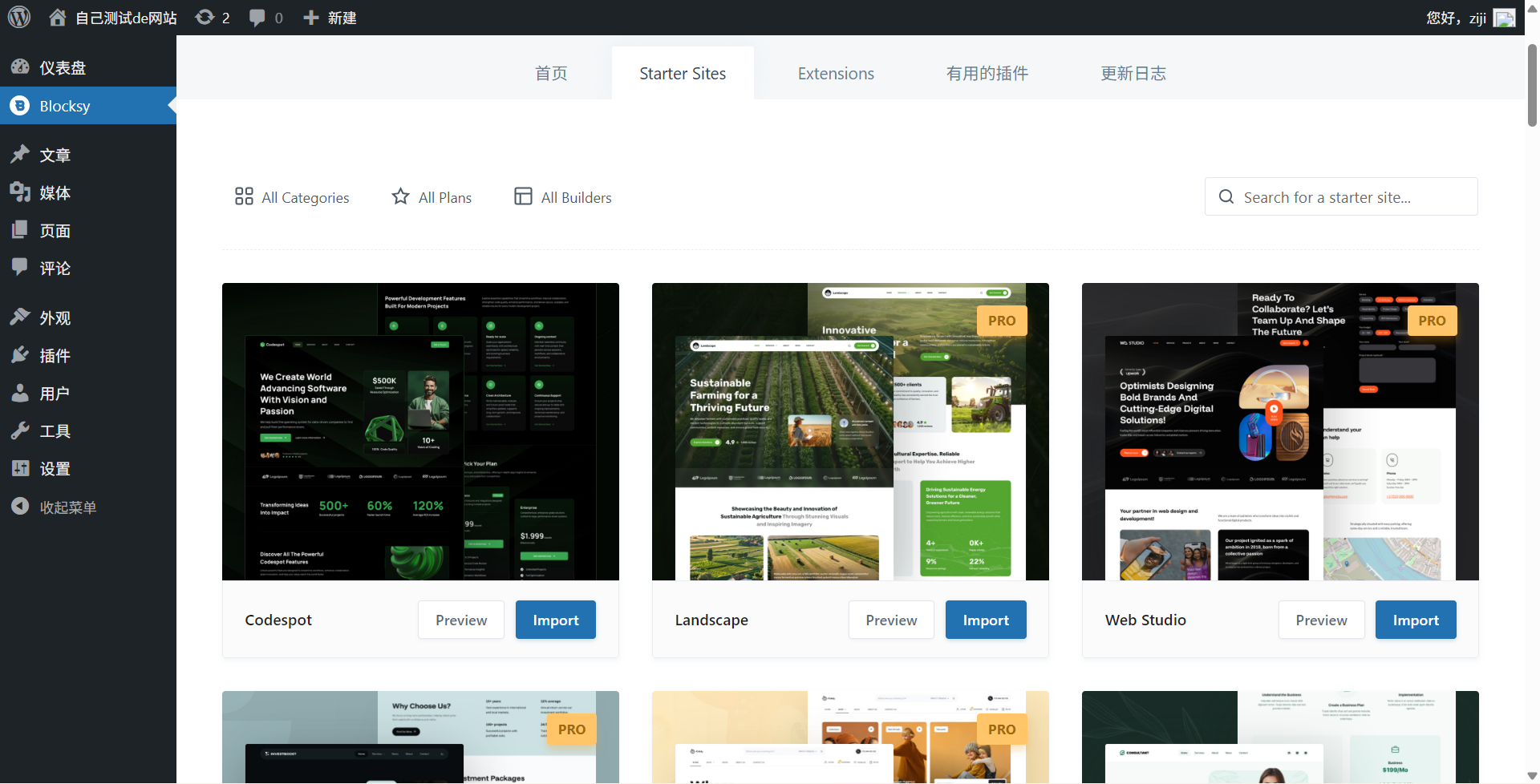Click the home icon for 自己测试de网站
This screenshot has width=1540, height=784.
click(57, 17)
